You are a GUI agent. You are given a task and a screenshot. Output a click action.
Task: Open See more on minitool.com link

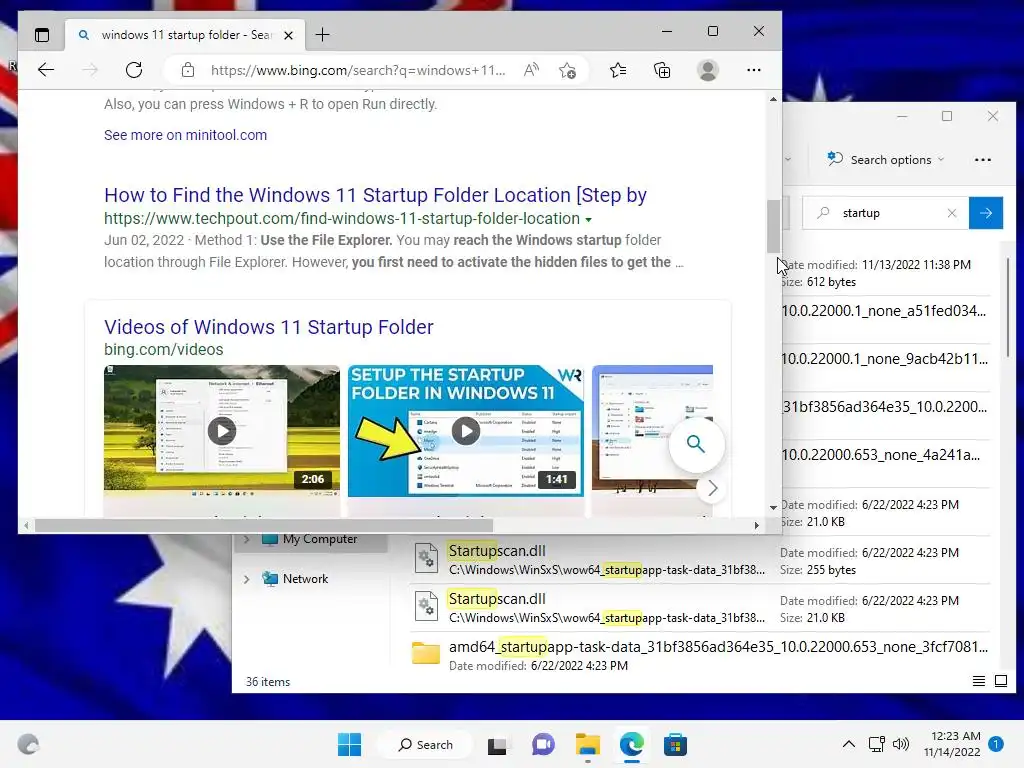[185, 135]
